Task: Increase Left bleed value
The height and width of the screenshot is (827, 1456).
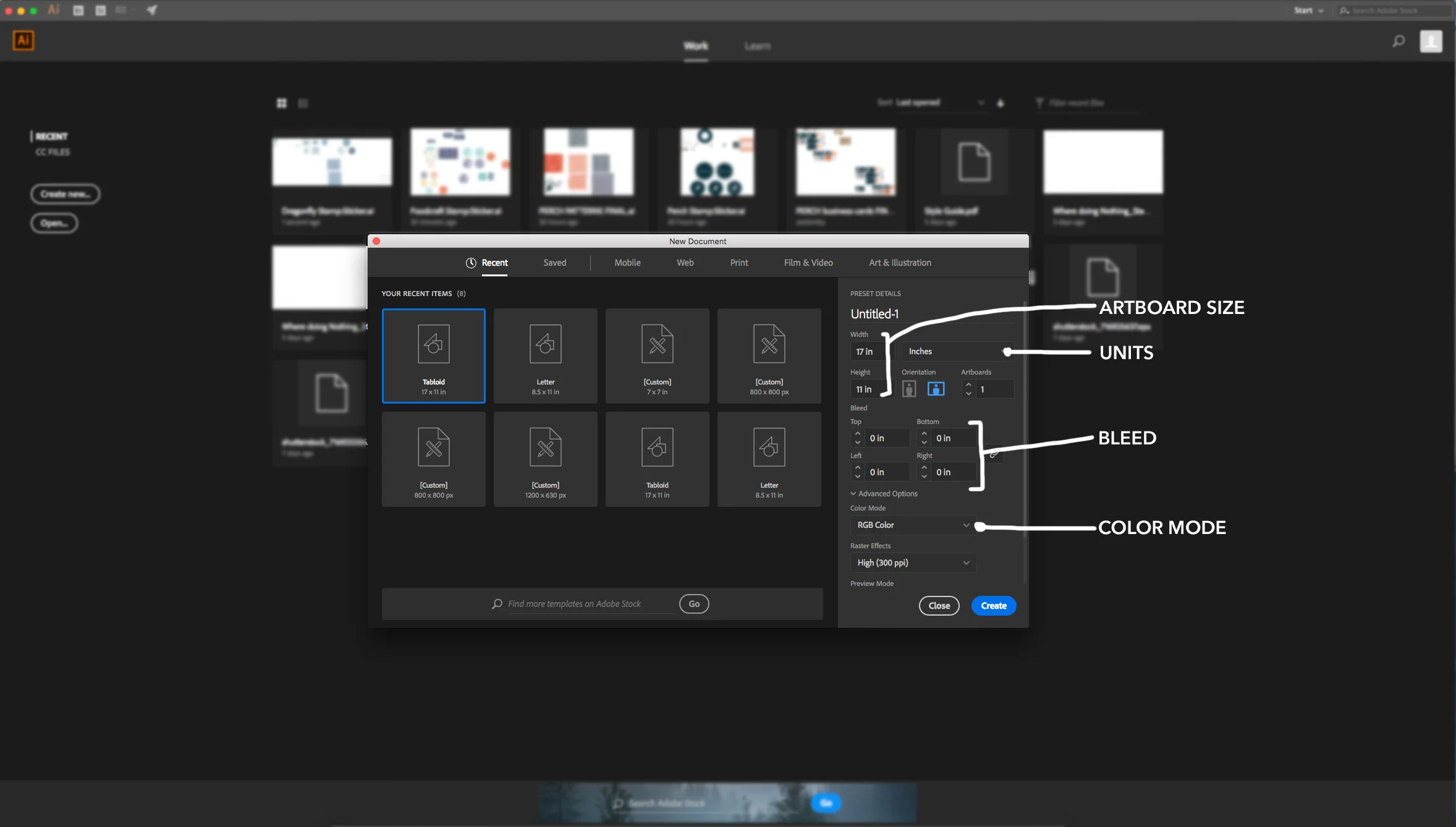Action: (857, 468)
